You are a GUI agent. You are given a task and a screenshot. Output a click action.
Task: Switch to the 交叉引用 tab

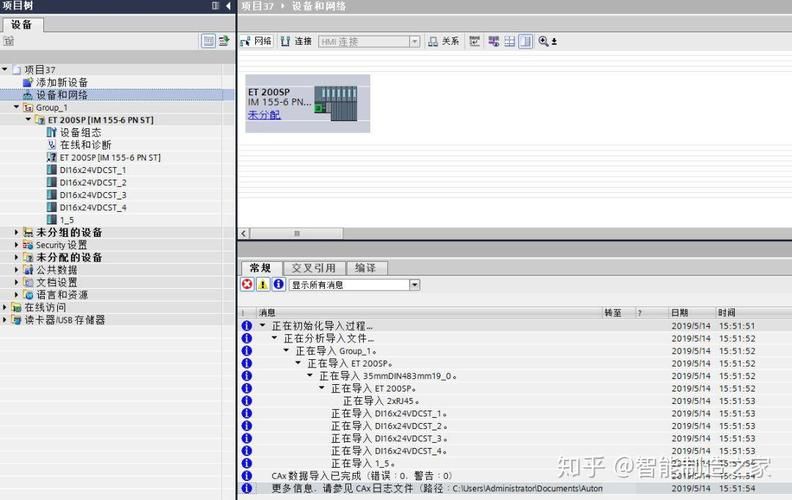pyautogui.click(x=314, y=268)
